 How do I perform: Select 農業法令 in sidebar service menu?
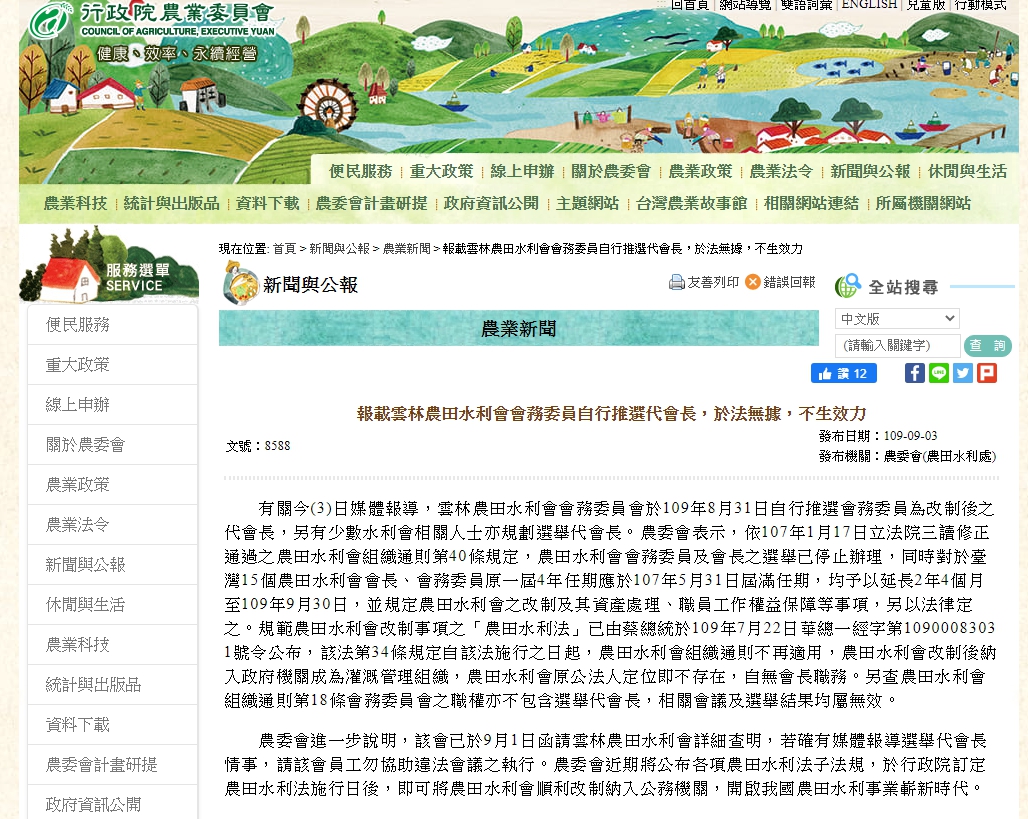[112, 525]
